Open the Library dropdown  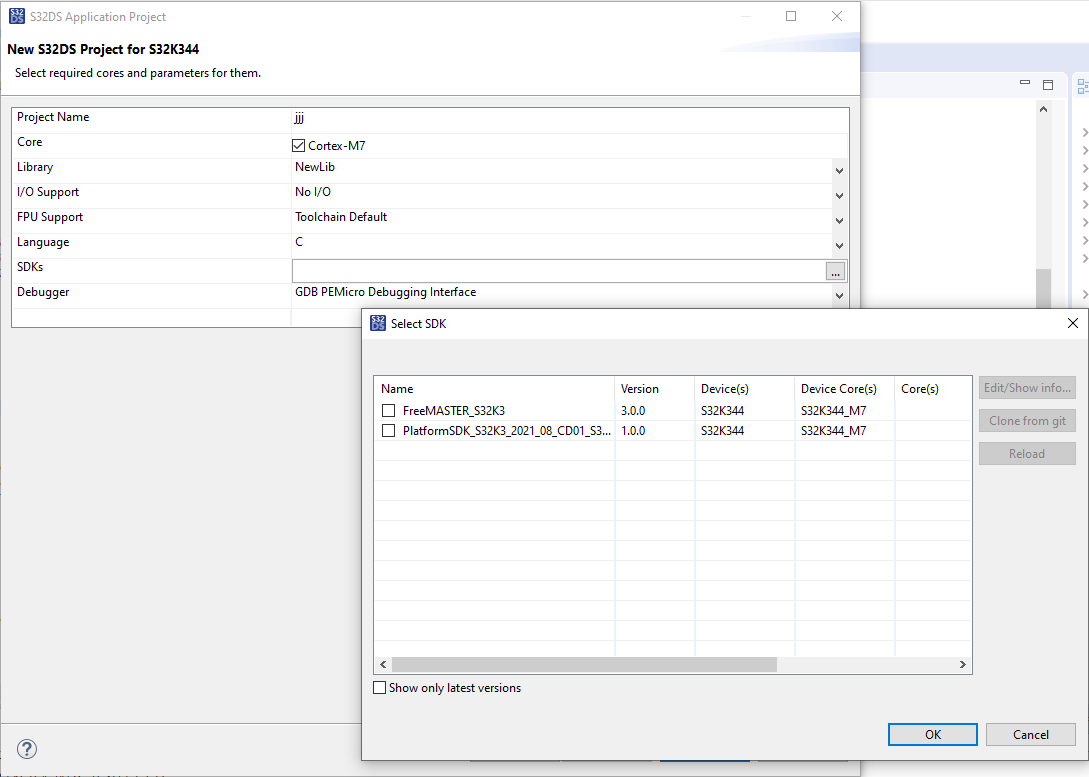click(838, 170)
